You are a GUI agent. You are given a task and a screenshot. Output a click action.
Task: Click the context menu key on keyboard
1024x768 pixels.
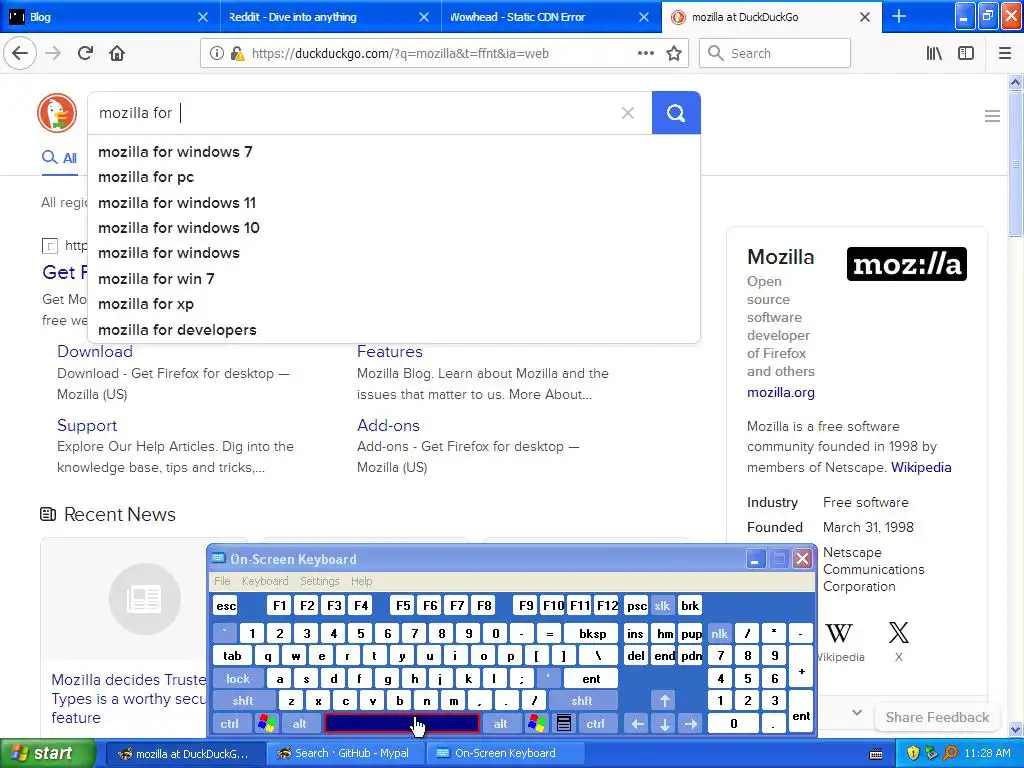(564, 724)
